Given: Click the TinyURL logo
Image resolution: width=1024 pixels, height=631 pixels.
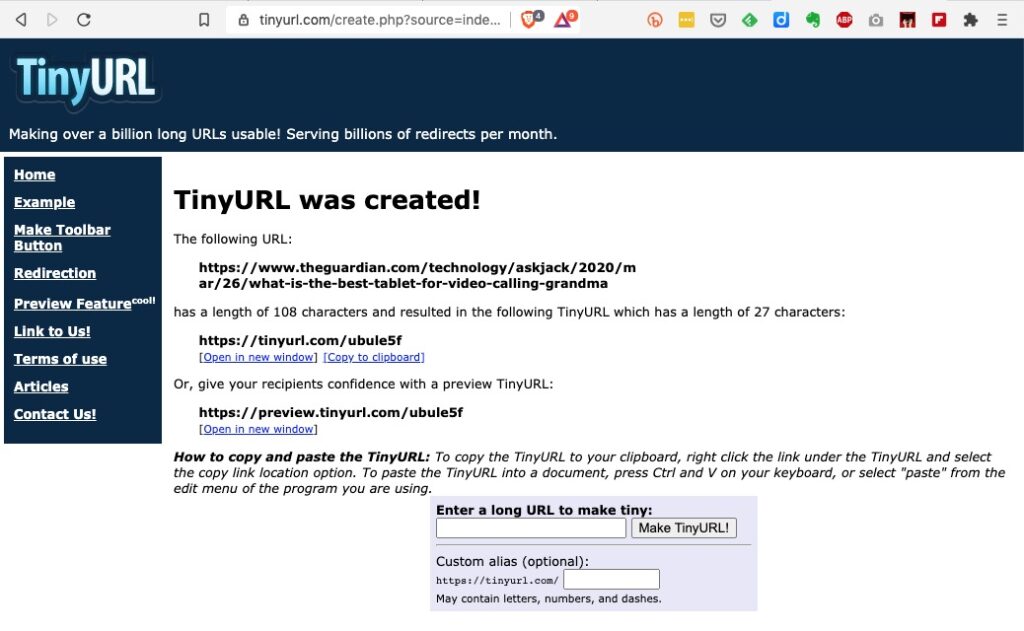Looking at the screenshot, I should [x=86, y=82].
